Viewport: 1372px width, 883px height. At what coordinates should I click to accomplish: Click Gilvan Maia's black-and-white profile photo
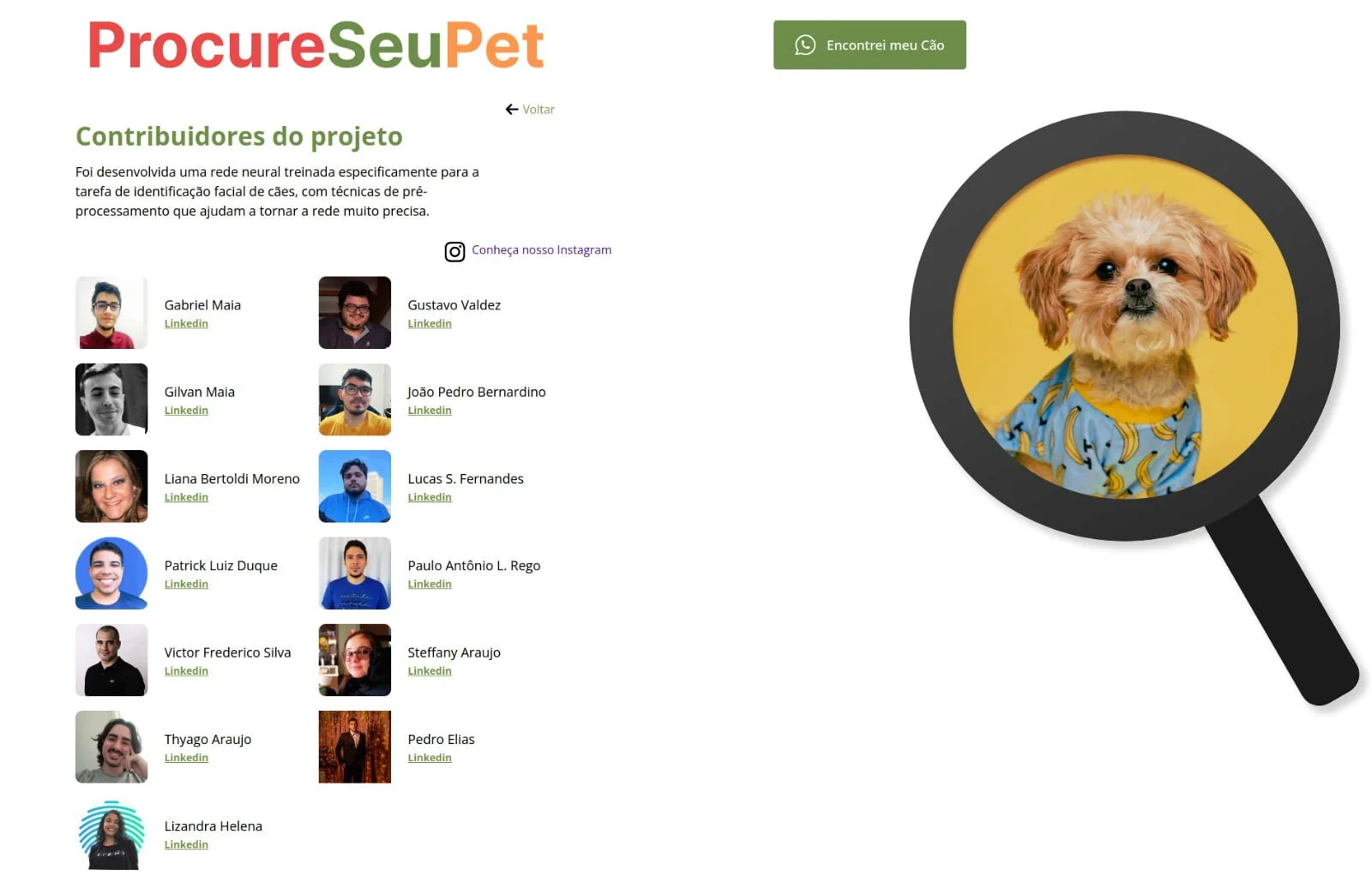111,399
